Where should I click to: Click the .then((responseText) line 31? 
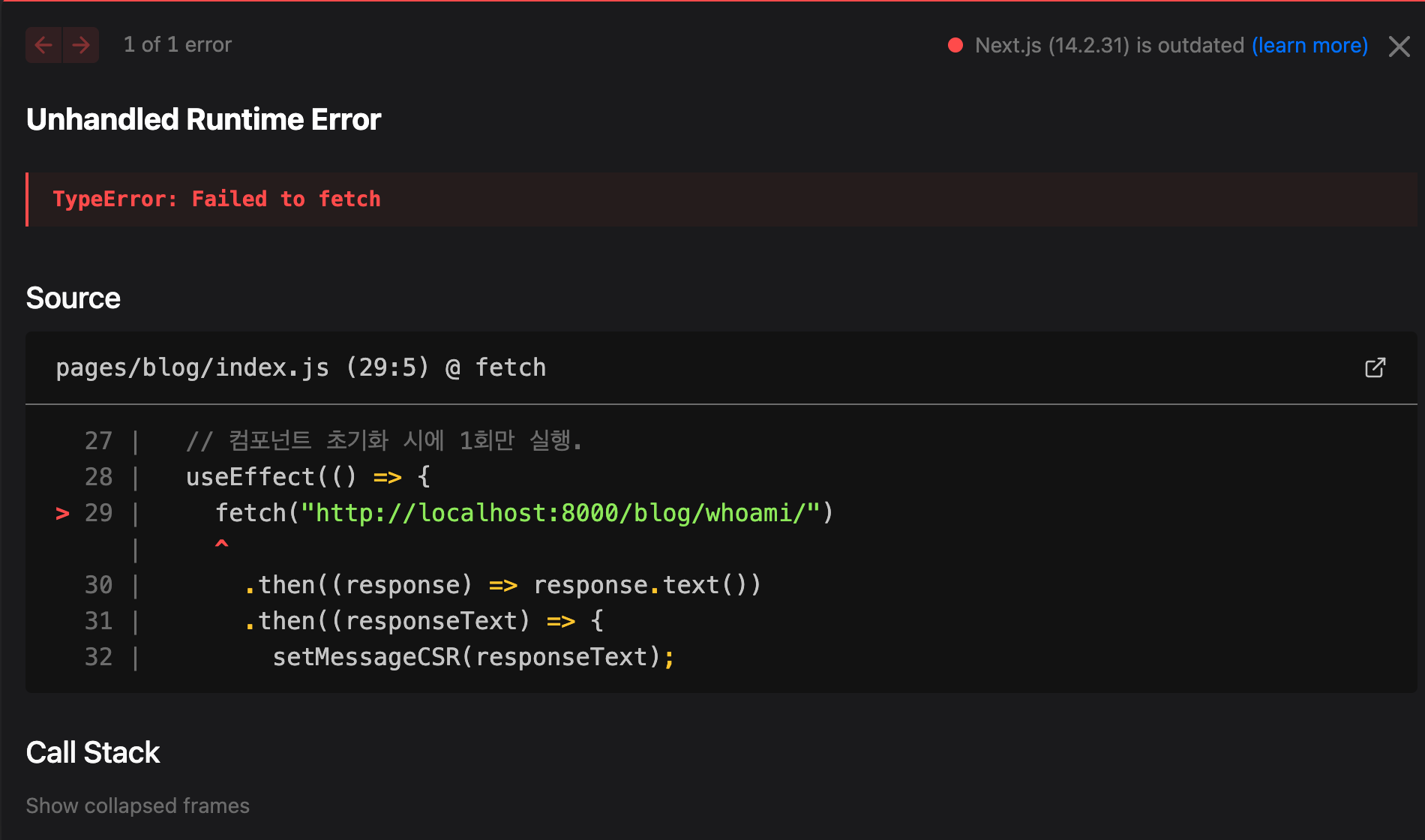click(x=424, y=621)
